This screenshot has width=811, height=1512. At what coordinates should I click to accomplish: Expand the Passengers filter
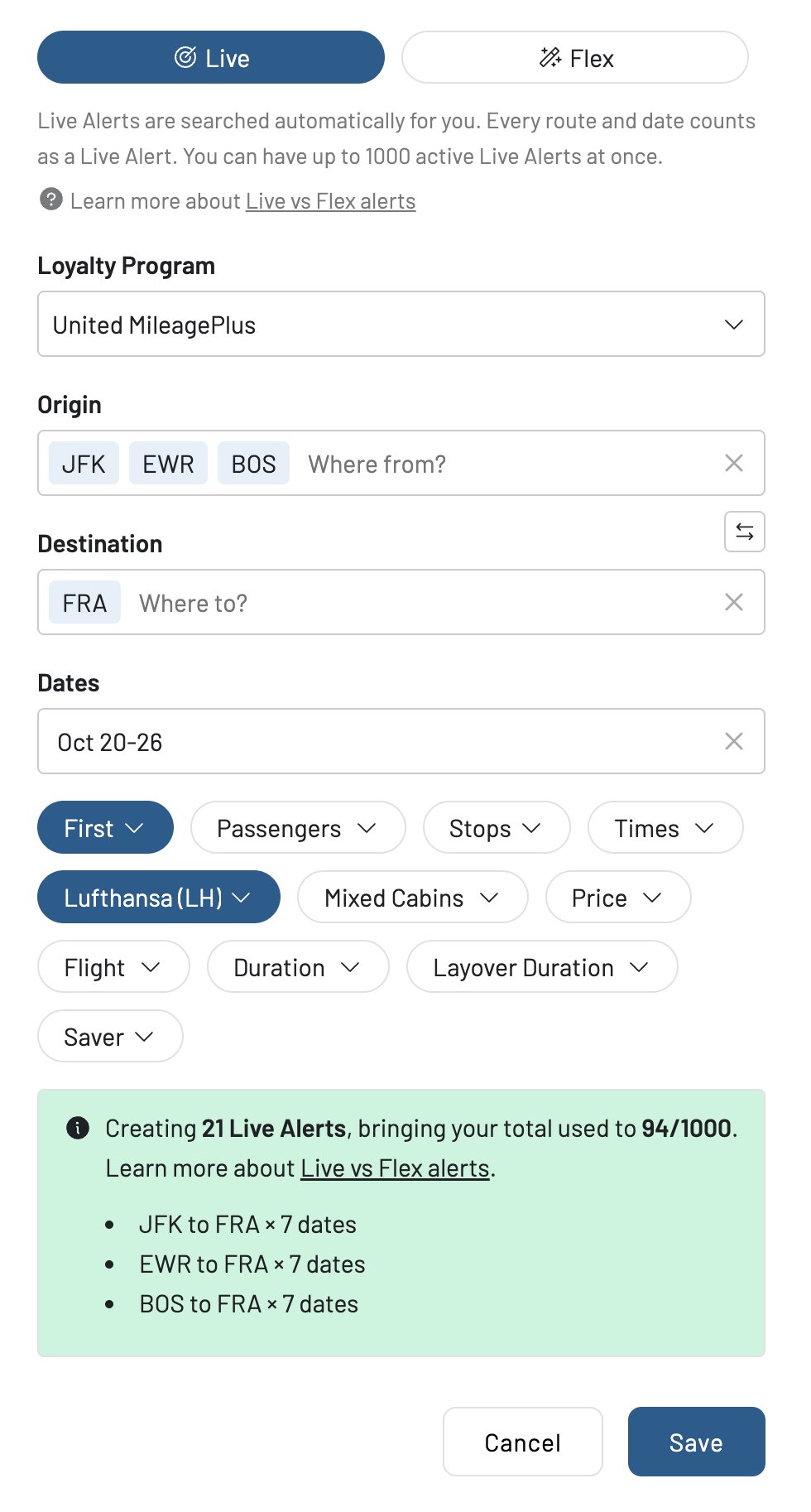(297, 828)
